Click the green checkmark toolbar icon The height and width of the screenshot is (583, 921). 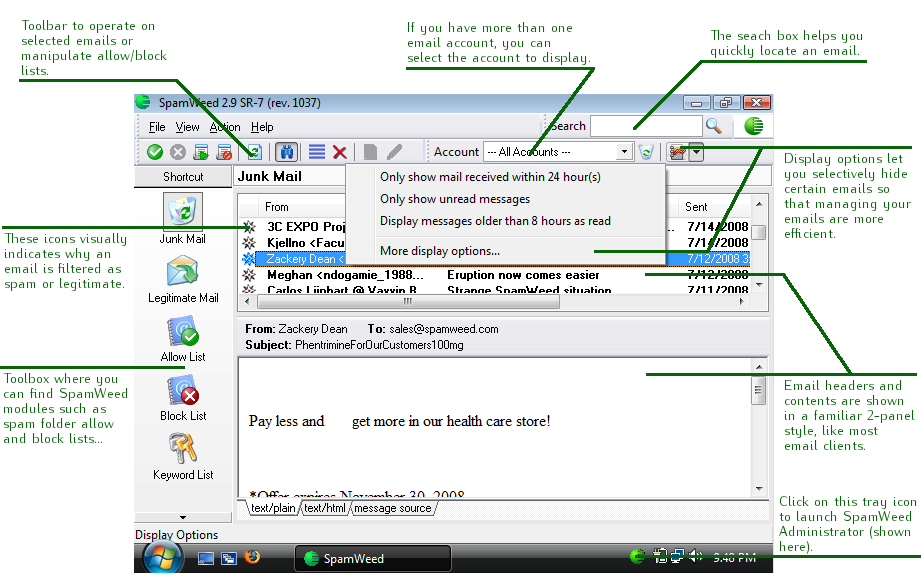pos(155,153)
